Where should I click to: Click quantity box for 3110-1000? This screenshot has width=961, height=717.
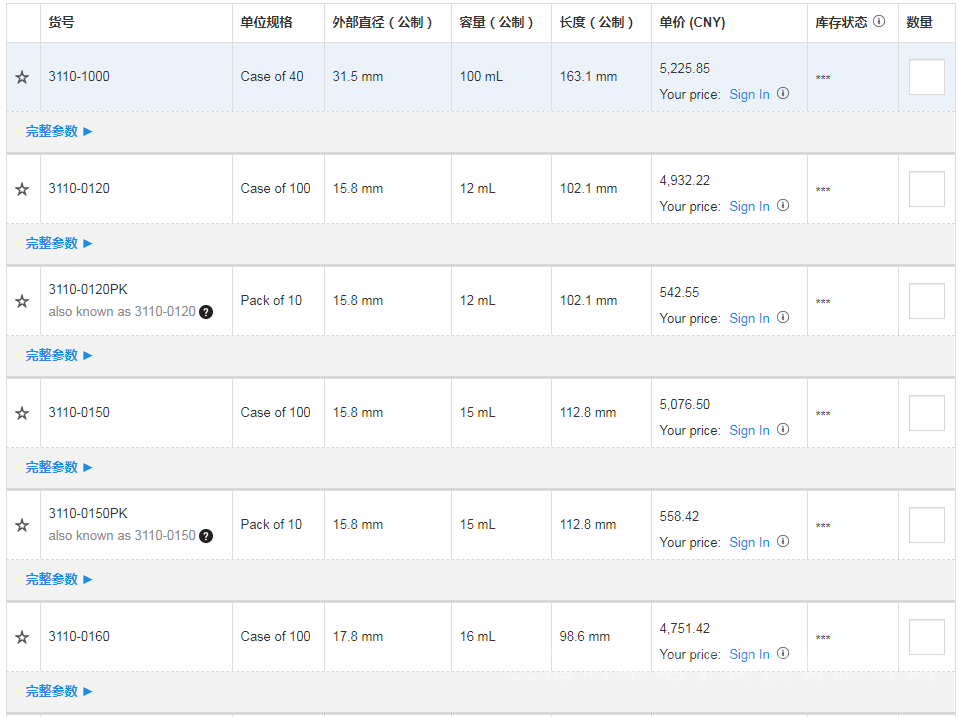[926, 77]
